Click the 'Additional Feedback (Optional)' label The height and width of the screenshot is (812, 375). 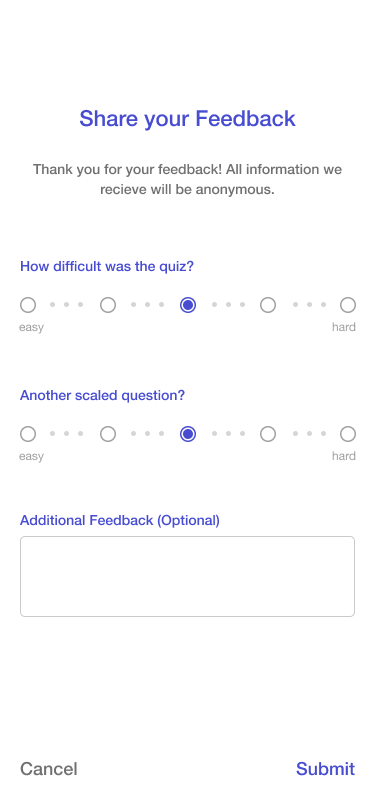point(120,520)
